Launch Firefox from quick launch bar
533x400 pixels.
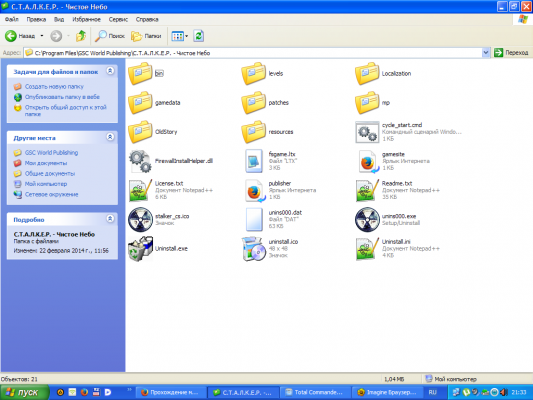[x=84, y=392]
